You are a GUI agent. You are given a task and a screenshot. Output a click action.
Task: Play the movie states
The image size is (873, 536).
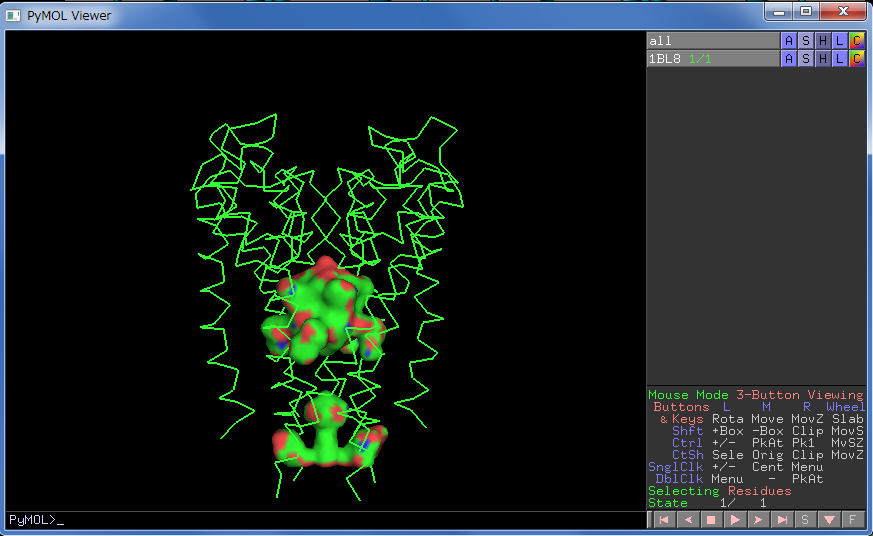coord(735,520)
